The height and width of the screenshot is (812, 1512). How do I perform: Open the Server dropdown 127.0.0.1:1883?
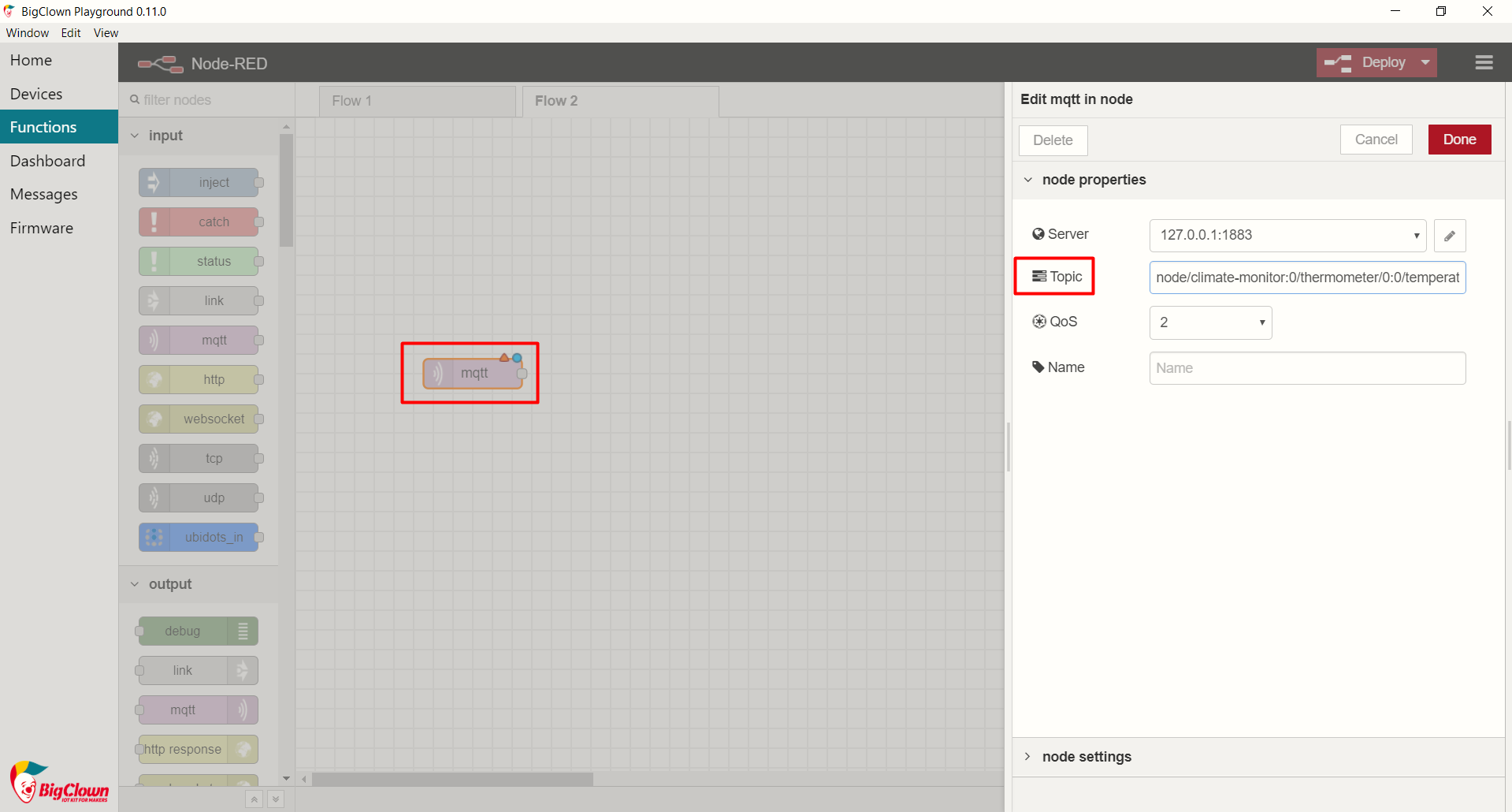point(1287,236)
